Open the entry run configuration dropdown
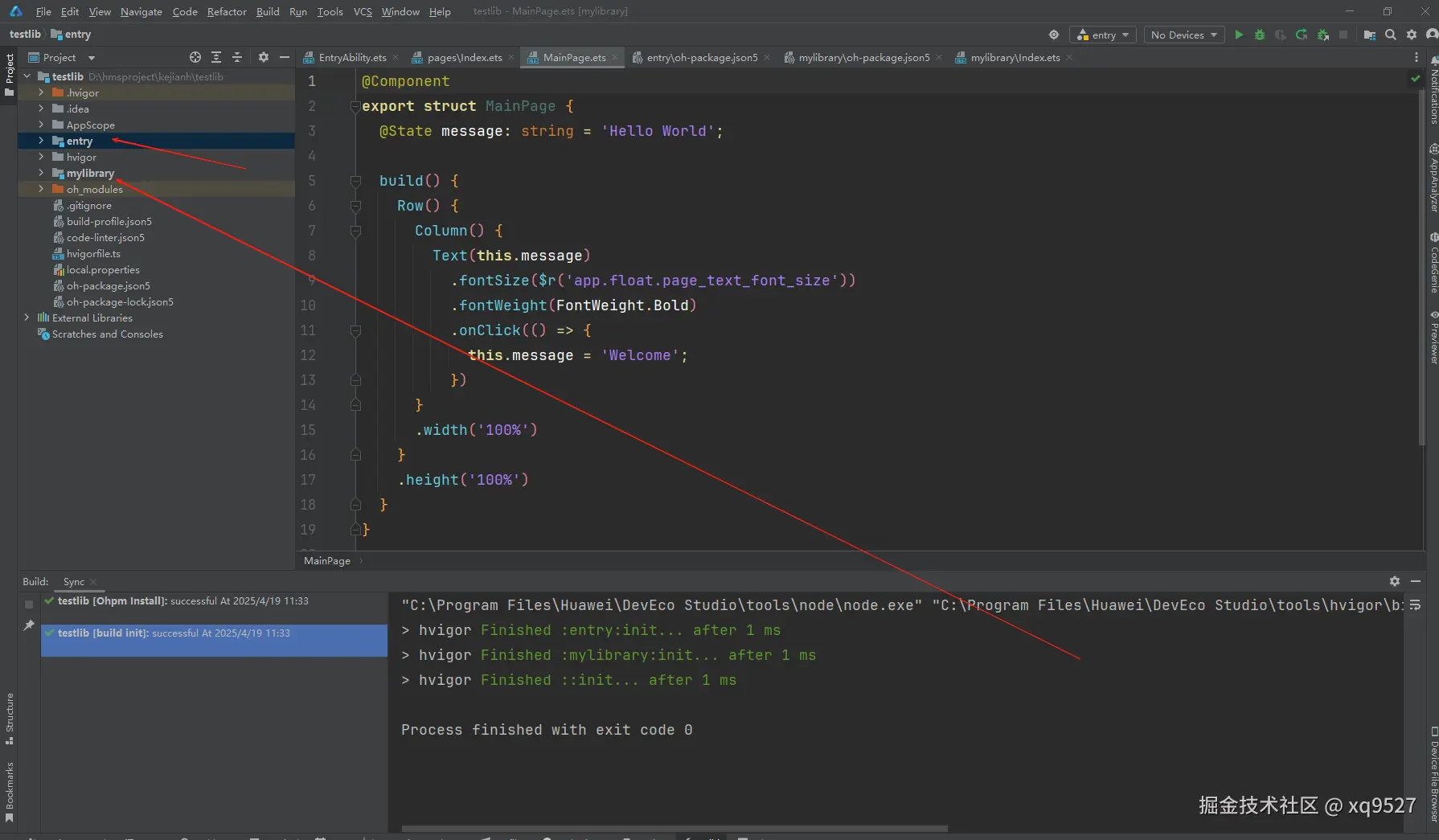The width and height of the screenshot is (1439, 840). [1102, 35]
